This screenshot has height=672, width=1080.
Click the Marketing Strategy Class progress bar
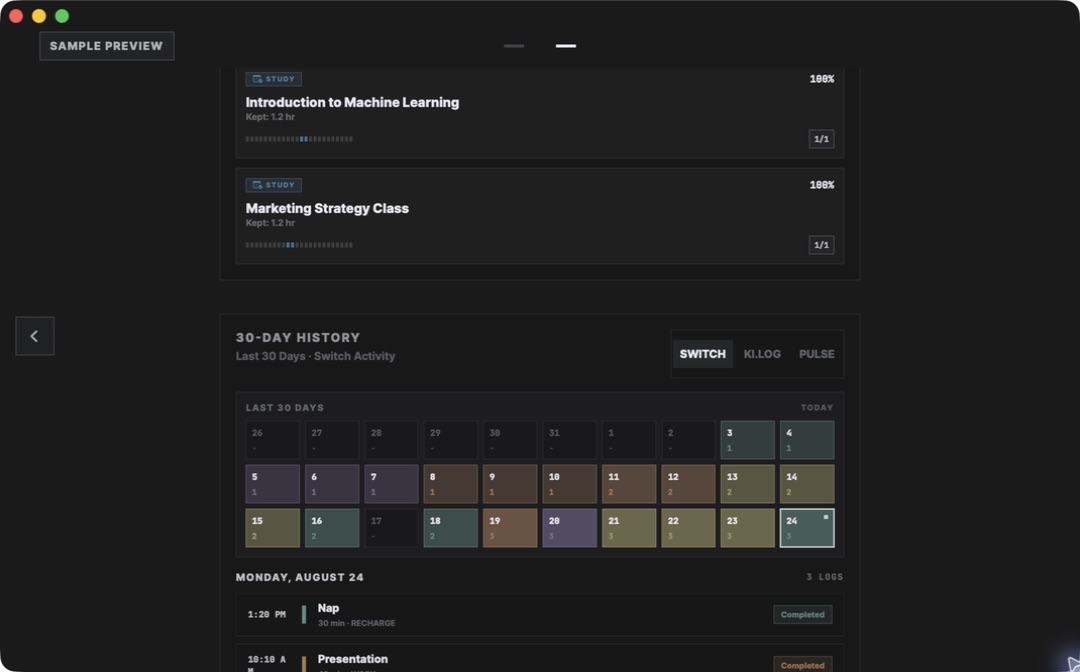(299, 245)
